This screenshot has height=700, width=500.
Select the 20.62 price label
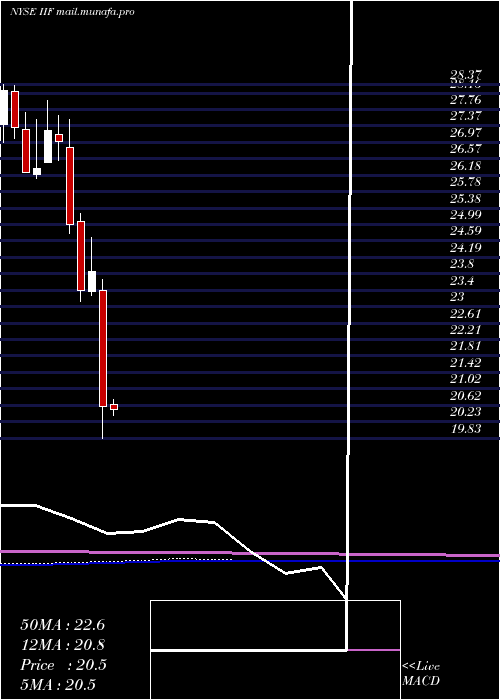click(x=465, y=396)
